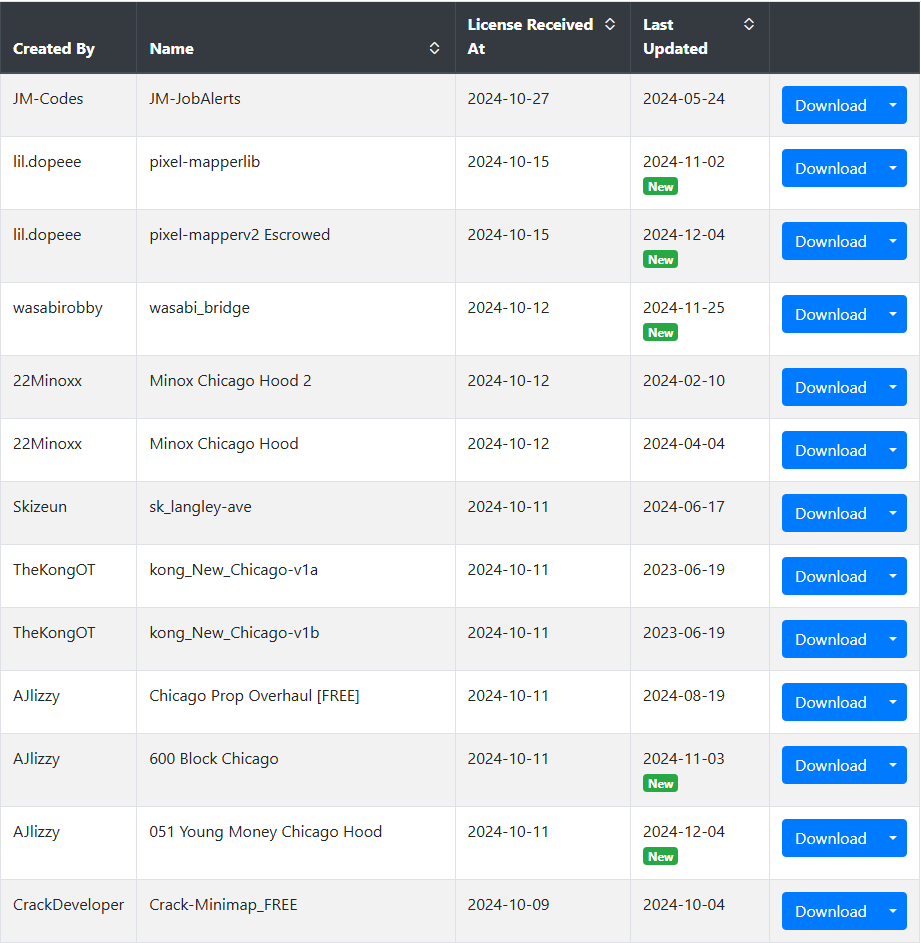Click last updated date 2024-11-25

coord(684,307)
